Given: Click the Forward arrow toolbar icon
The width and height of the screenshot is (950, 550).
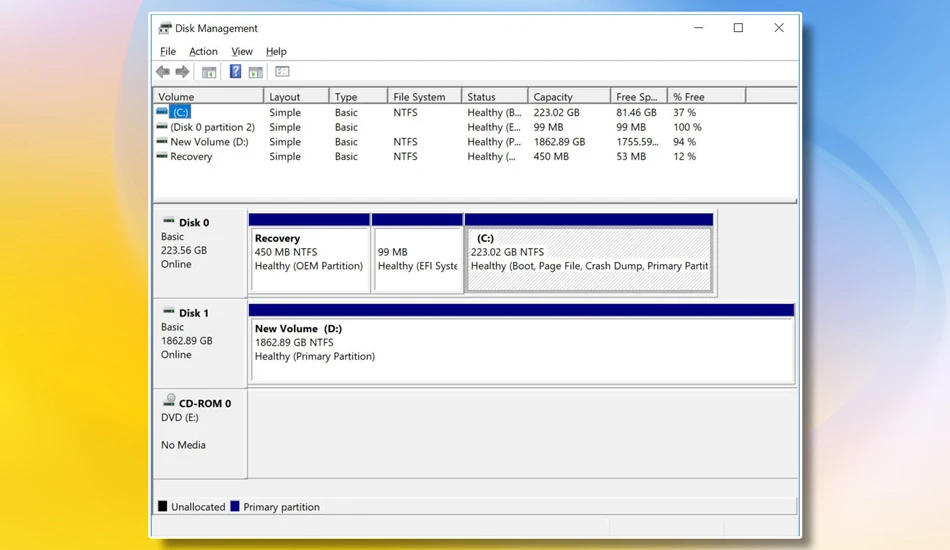Looking at the screenshot, I should click(x=182, y=71).
